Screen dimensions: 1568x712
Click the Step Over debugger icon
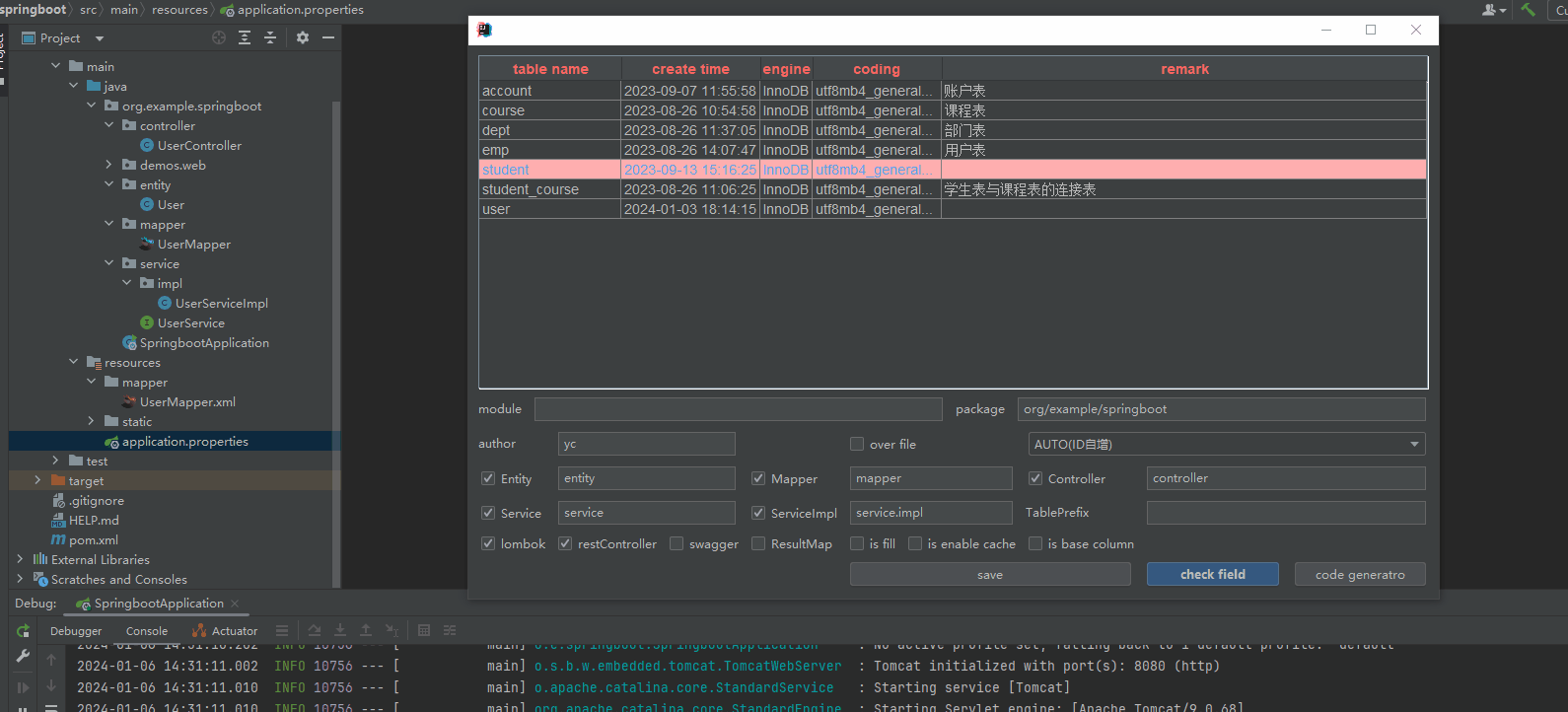[x=315, y=631]
